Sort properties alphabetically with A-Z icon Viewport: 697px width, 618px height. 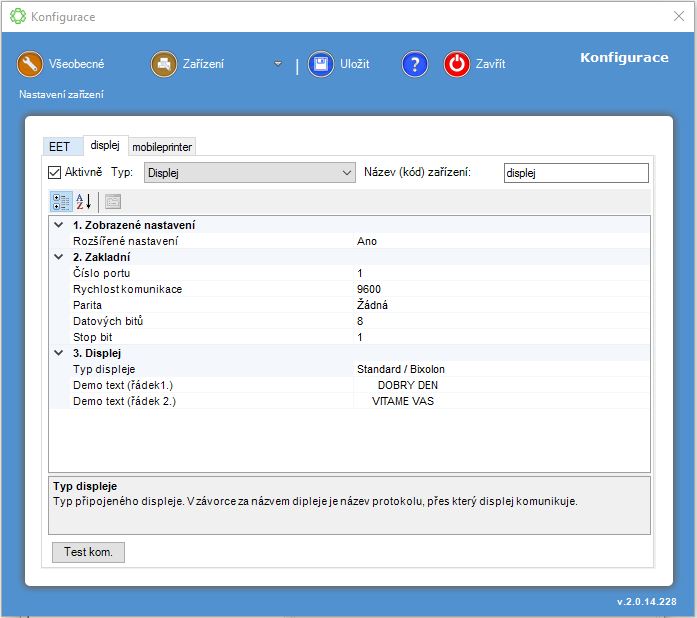point(84,201)
